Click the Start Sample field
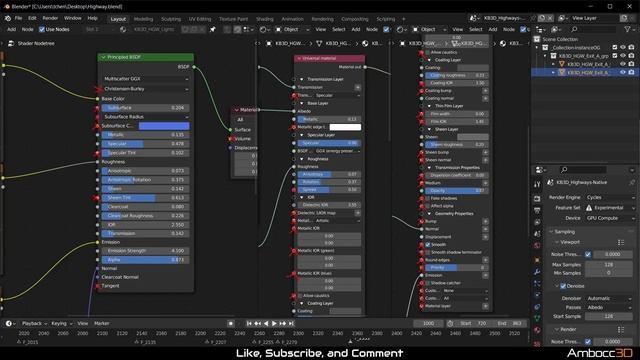The height and width of the screenshot is (360, 640). tap(609, 316)
